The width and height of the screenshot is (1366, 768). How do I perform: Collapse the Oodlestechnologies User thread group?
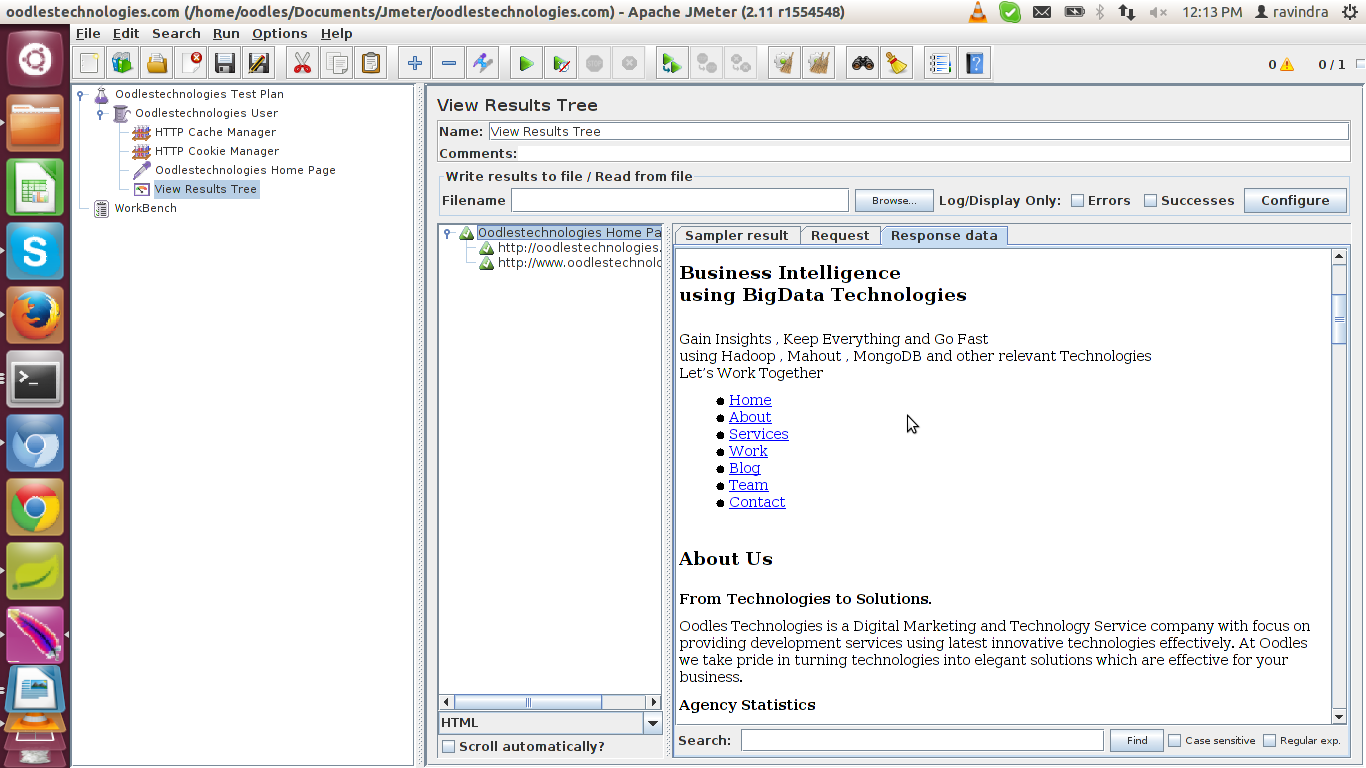point(100,114)
